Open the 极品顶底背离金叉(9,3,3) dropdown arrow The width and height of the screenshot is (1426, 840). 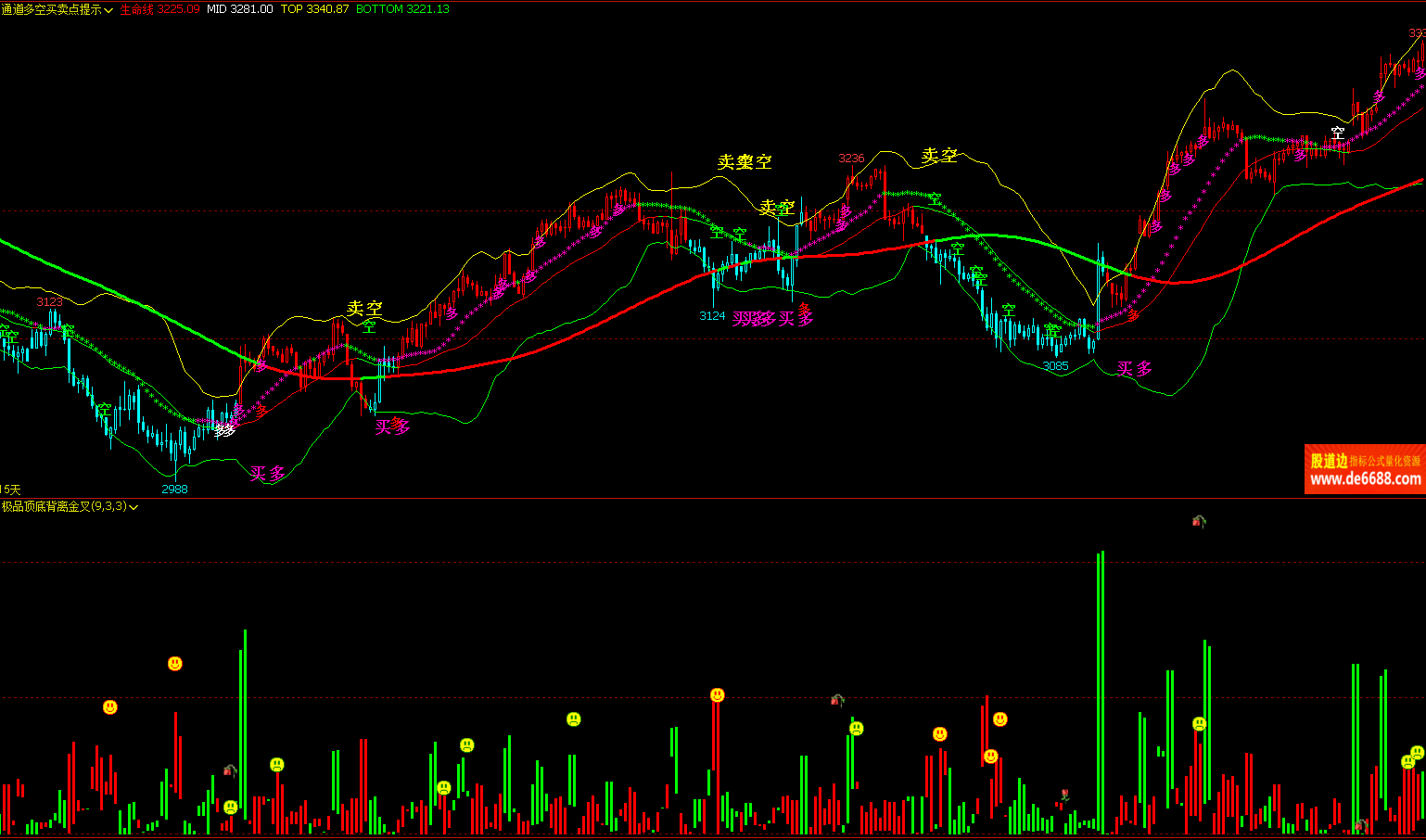click(134, 507)
